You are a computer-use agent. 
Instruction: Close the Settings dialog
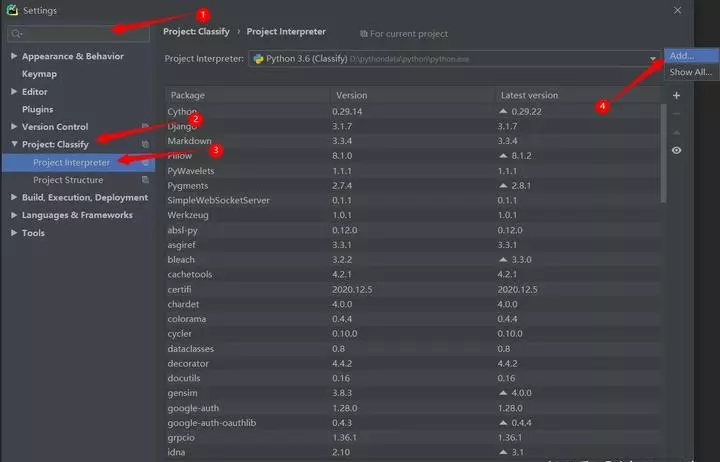click(677, 10)
